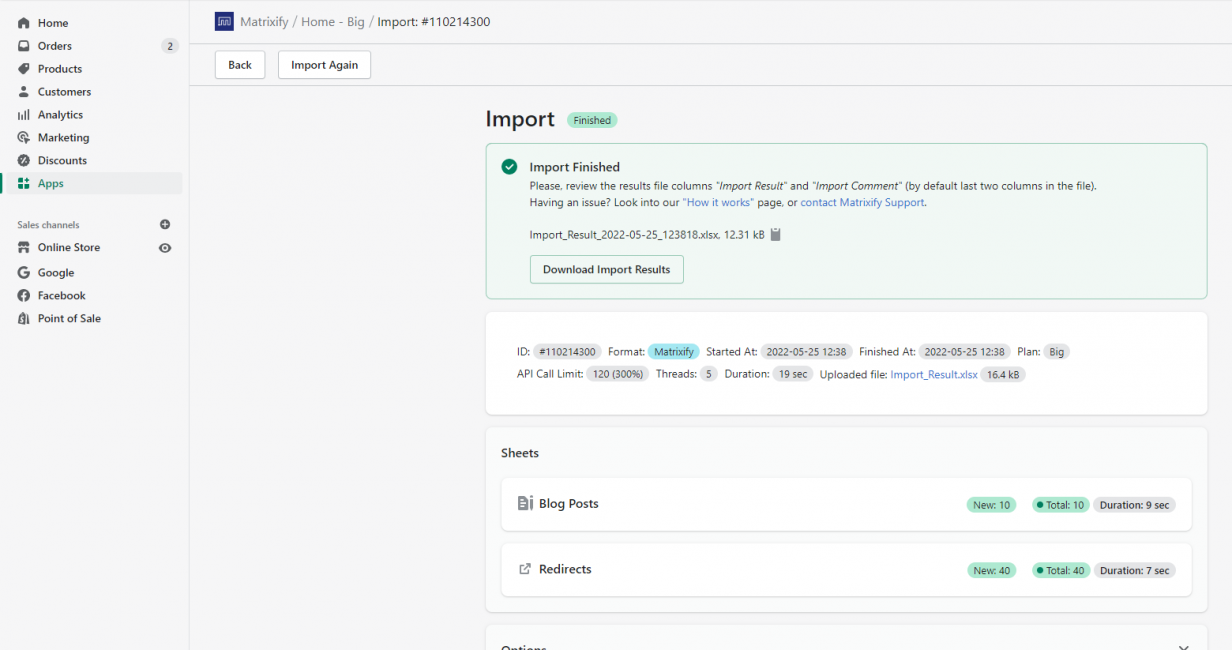Click the Discounts tag icon
The width and height of the screenshot is (1232, 650).
(x=22, y=160)
